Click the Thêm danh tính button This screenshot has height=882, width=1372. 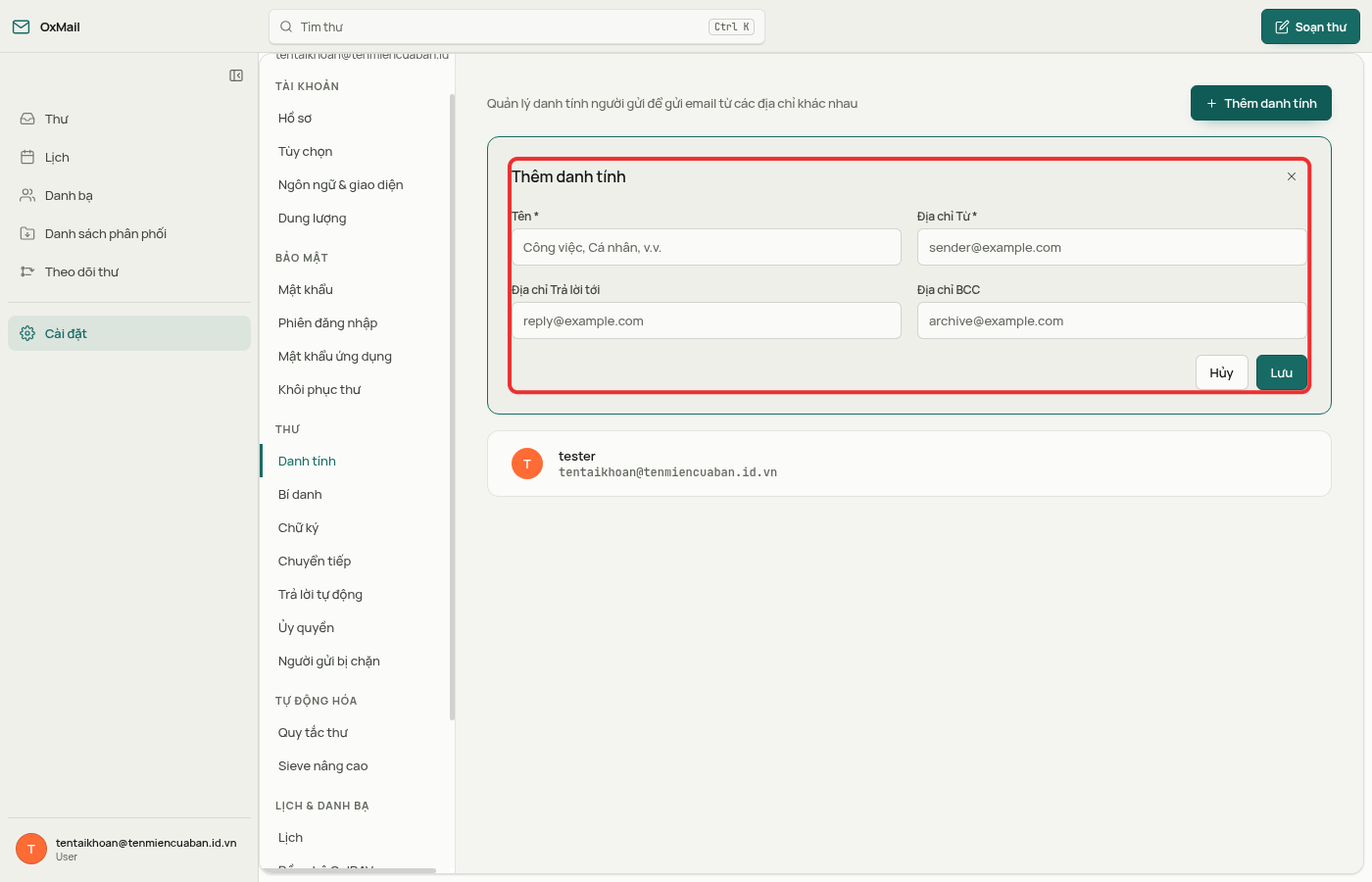tap(1260, 103)
